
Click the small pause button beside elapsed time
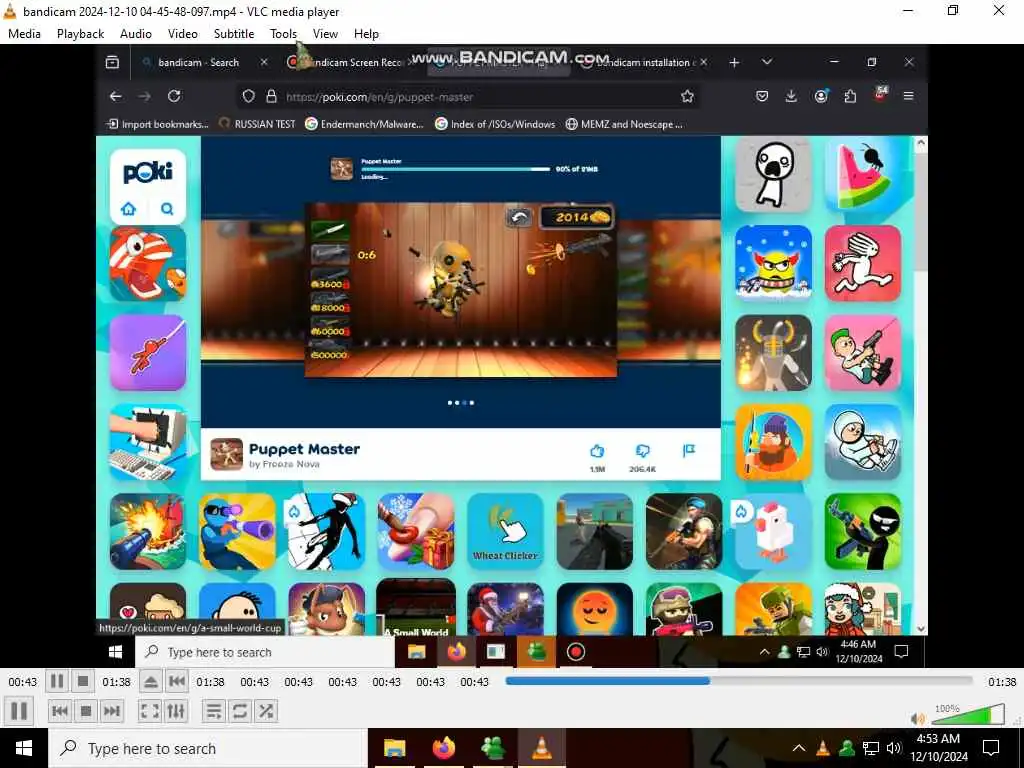tap(57, 682)
